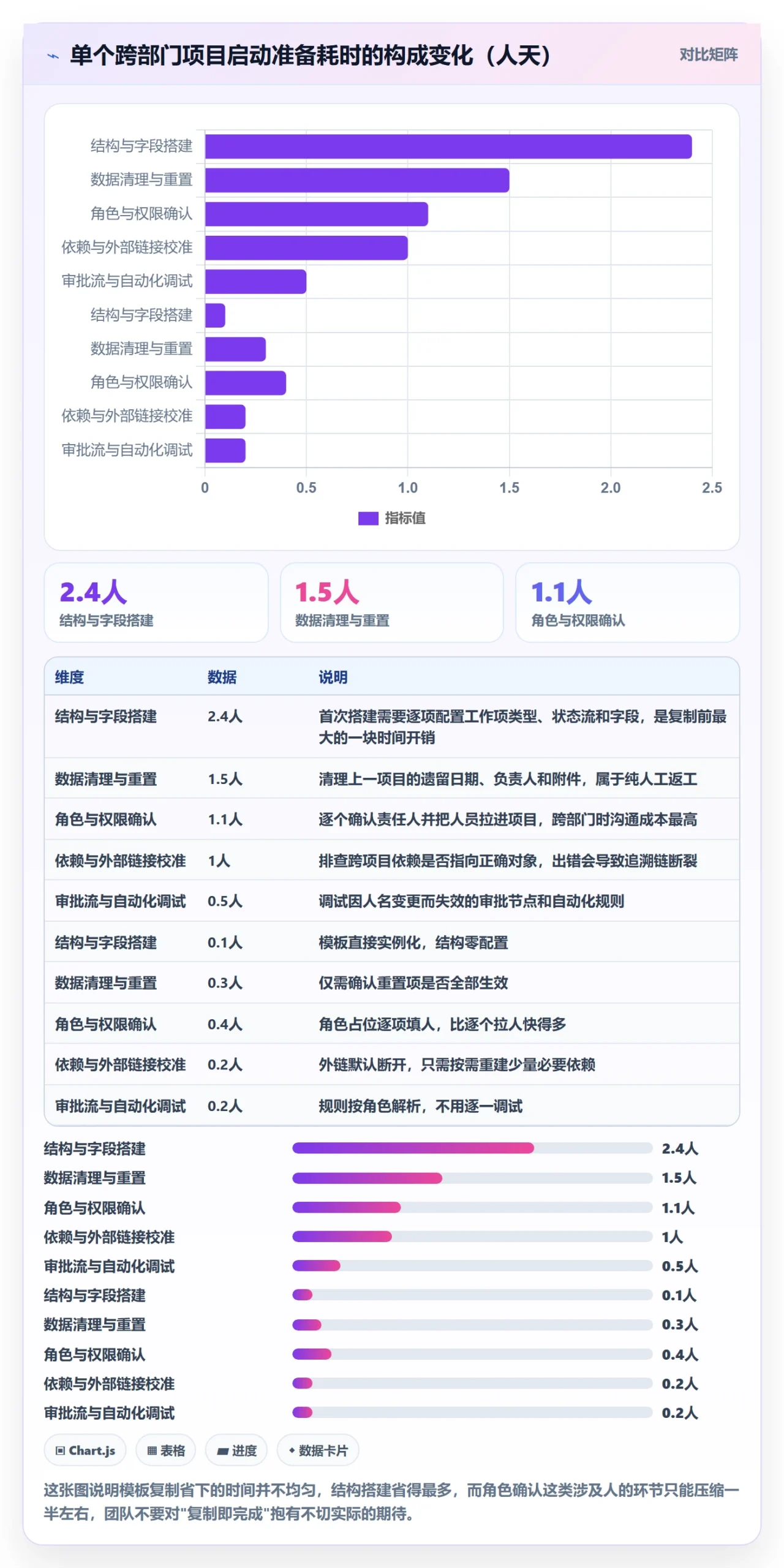This screenshot has height=1568, width=784.
Task: Select the 数据卡片 chip
Action: click(x=318, y=1450)
